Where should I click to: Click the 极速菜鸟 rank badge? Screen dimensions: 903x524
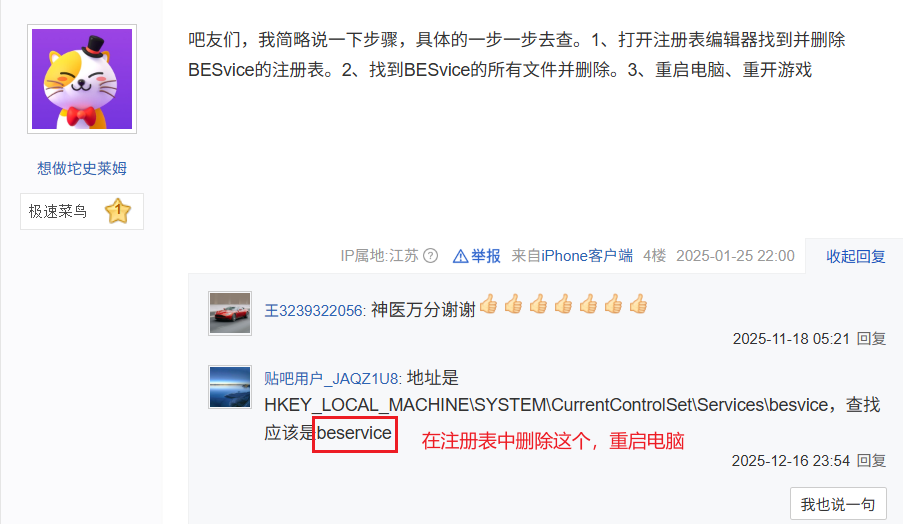click(82, 211)
